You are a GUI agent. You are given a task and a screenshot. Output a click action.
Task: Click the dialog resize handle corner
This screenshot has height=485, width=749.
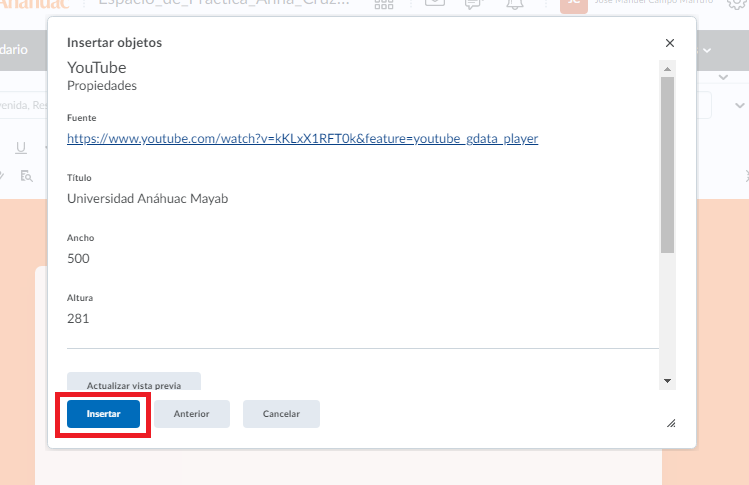click(670, 423)
